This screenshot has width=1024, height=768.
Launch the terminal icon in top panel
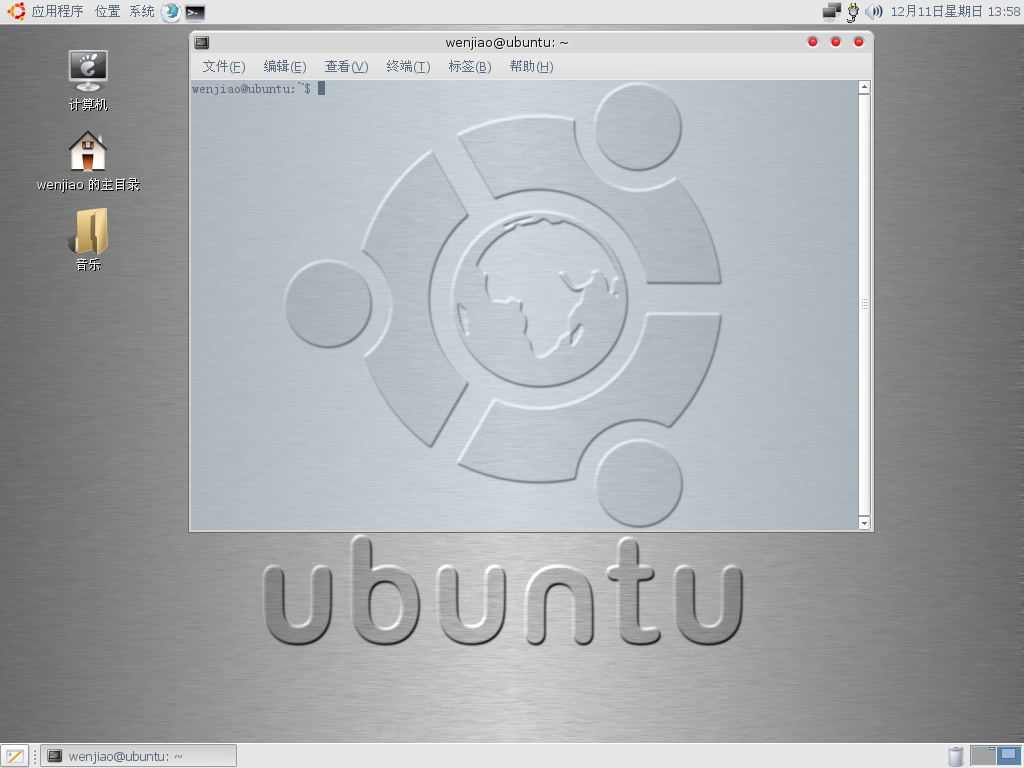[195, 12]
